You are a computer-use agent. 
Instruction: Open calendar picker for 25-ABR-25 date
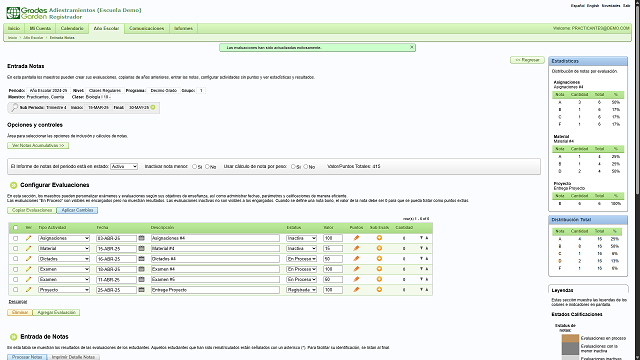point(142,290)
